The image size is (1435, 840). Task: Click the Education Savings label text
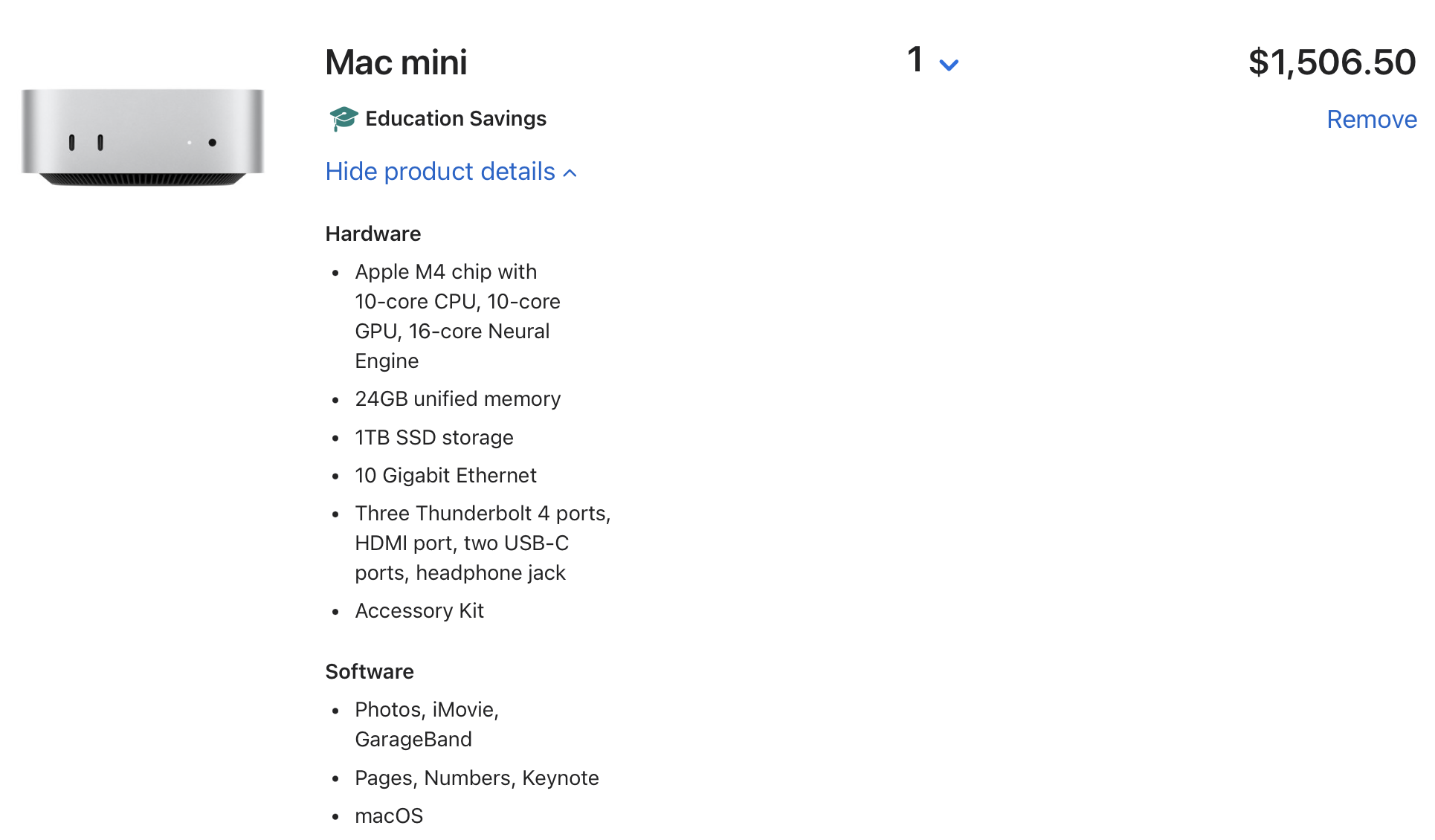click(x=456, y=119)
